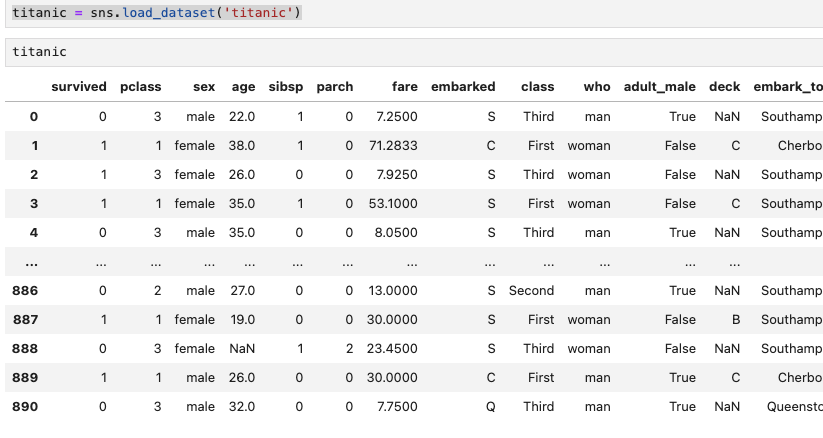Click adult_male 'False' in row 3
The width and height of the screenshot is (823, 438).
pos(680,203)
